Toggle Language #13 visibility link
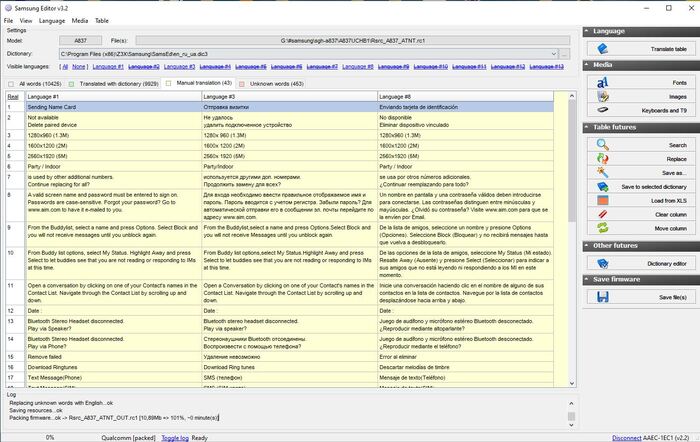This screenshot has height=442, width=700. pyautogui.click(x=547, y=67)
